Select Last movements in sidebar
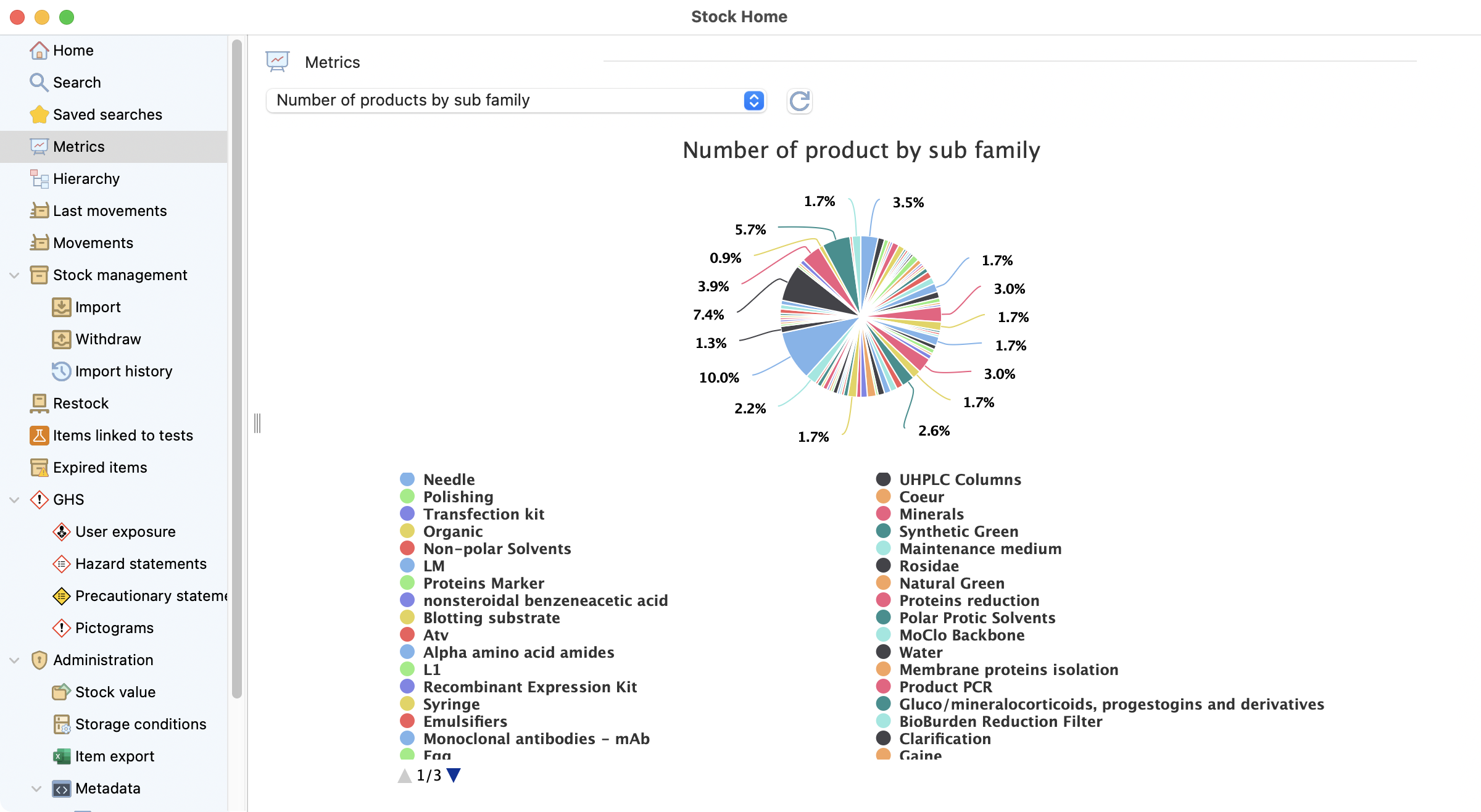 pyautogui.click(x=110, y=211)
